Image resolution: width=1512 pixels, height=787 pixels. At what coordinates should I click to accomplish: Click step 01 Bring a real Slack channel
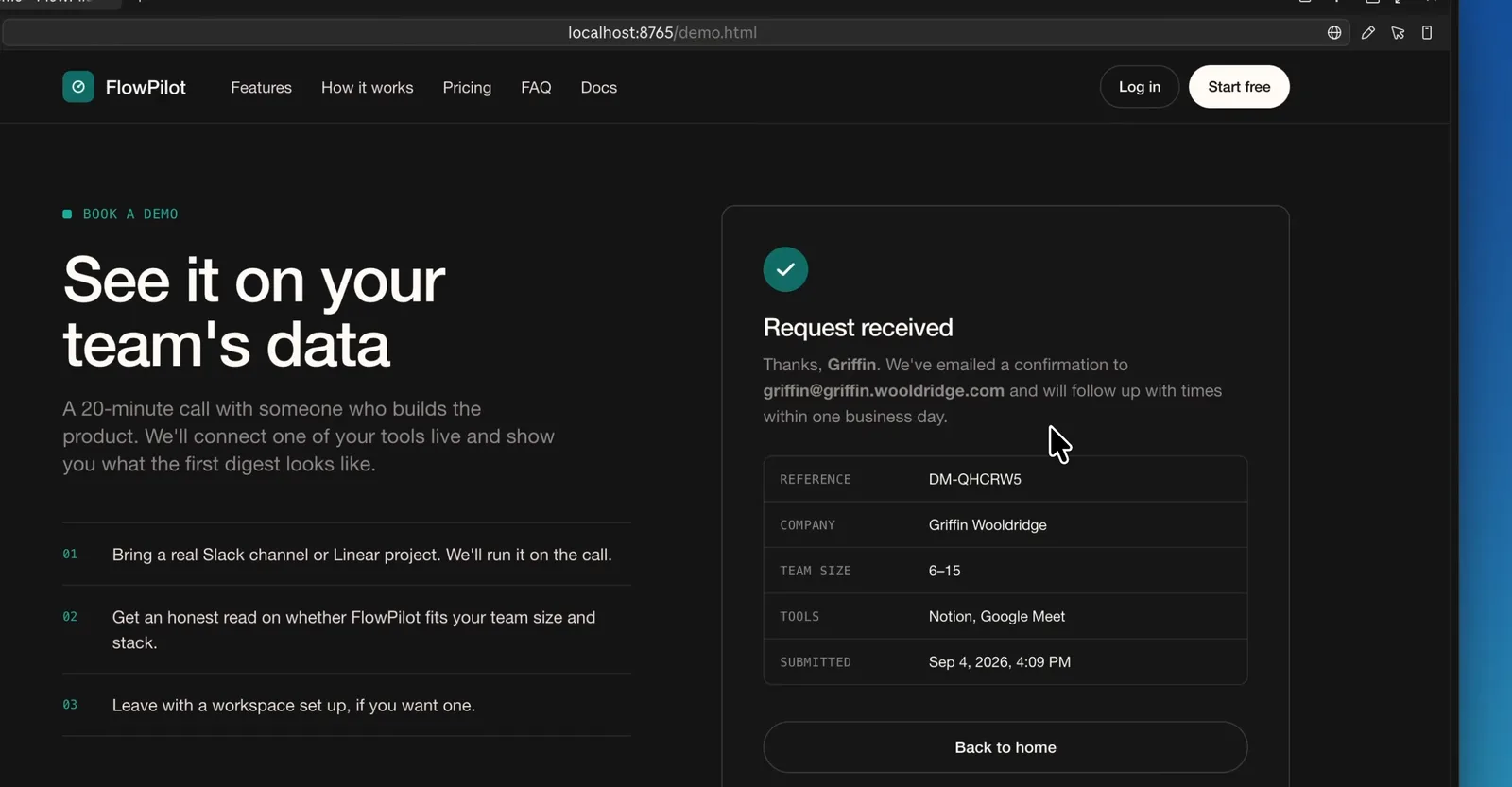(347, 555)
